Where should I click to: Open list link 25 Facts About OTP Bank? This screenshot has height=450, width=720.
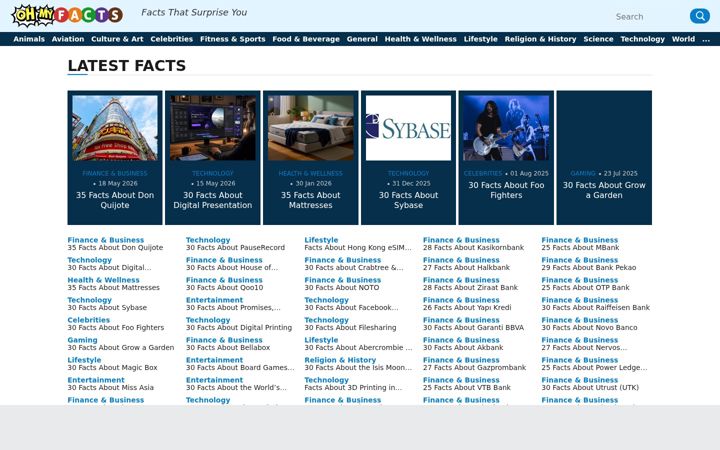(x=585, y=287)
